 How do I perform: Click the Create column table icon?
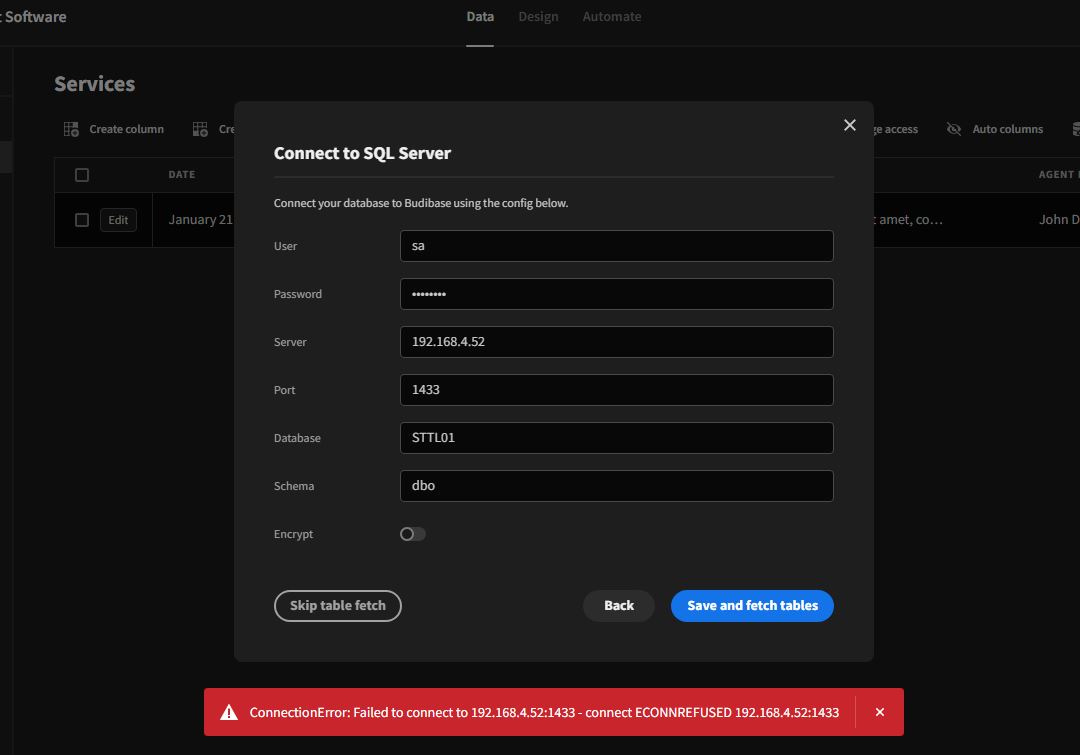point(71,129)
